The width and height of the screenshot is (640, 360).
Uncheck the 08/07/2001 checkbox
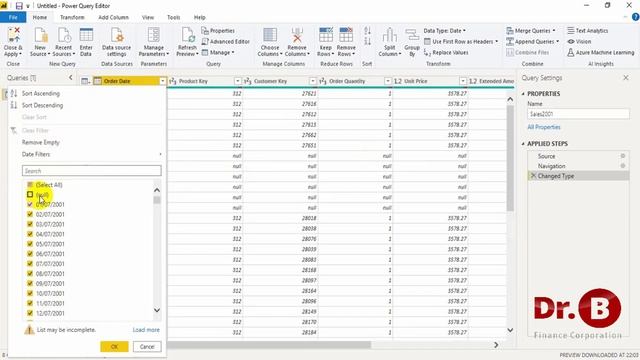tap(30, 273)
